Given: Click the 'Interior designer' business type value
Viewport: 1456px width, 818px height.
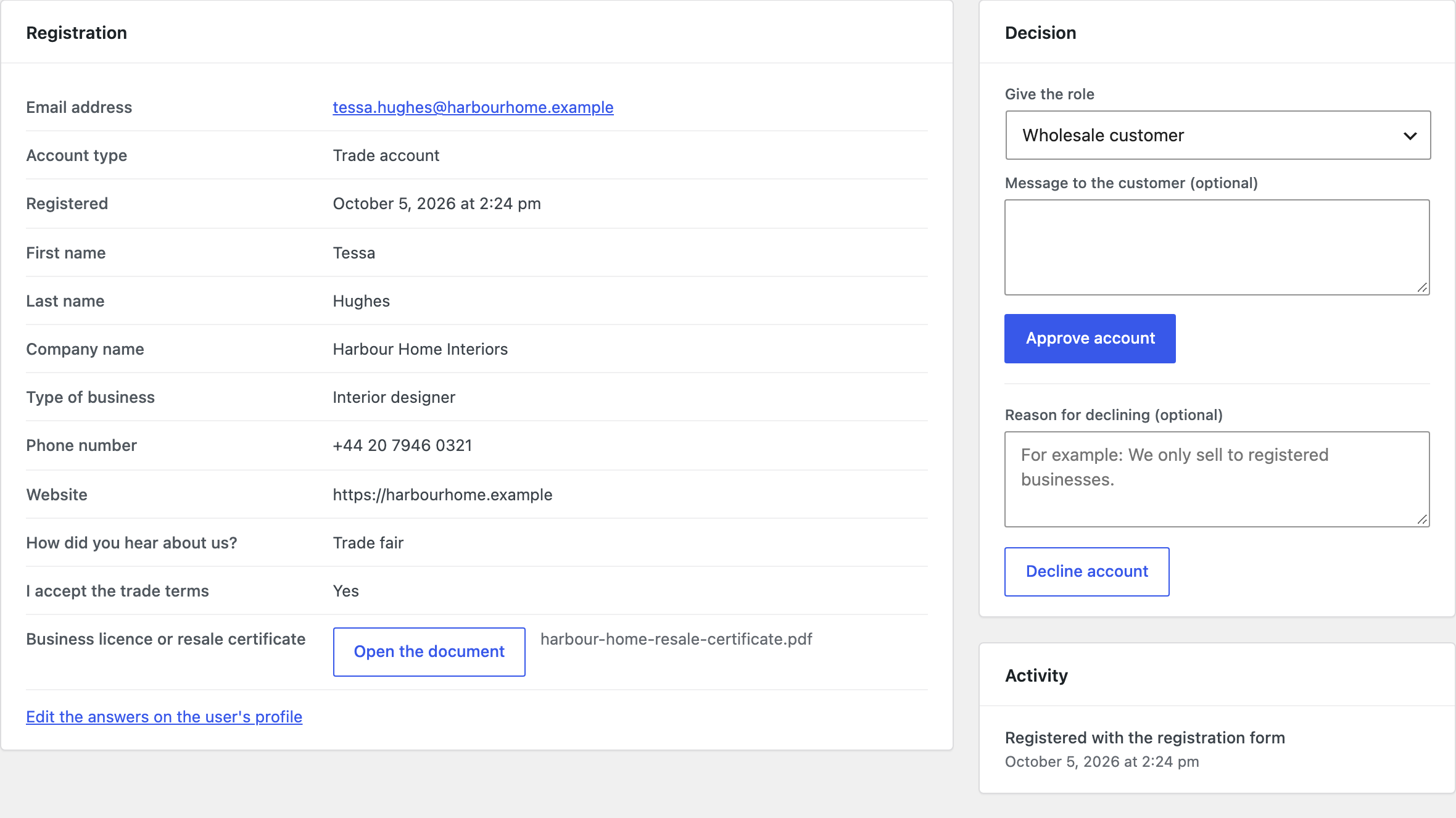Looking at the screenshot, I should point(394,397).
